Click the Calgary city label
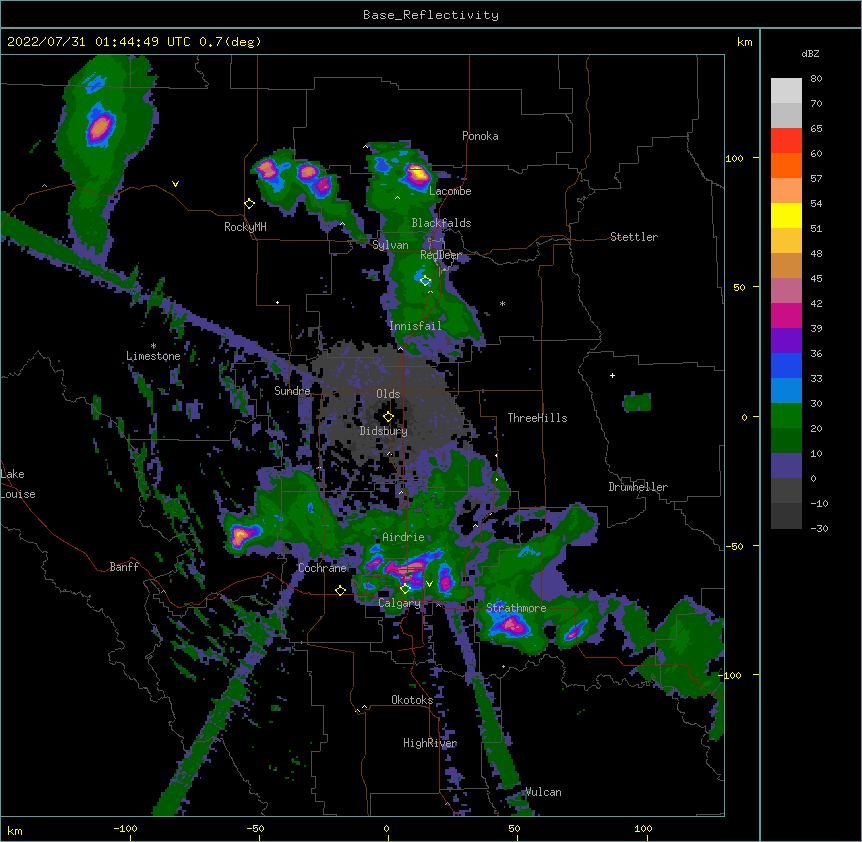The height and width of the screenshot is (842, 862). (x=400, y=603)
